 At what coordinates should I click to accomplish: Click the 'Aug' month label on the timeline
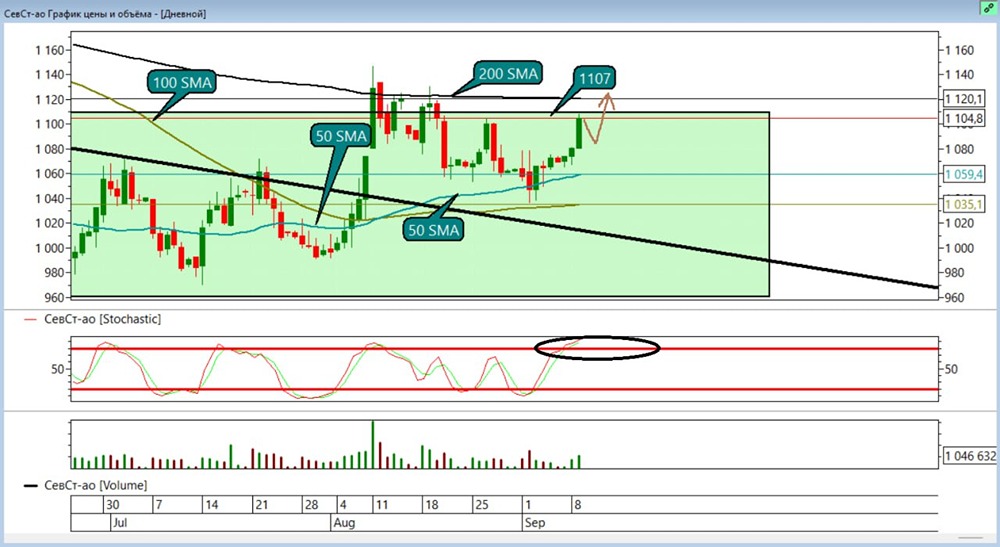[344, 523]
